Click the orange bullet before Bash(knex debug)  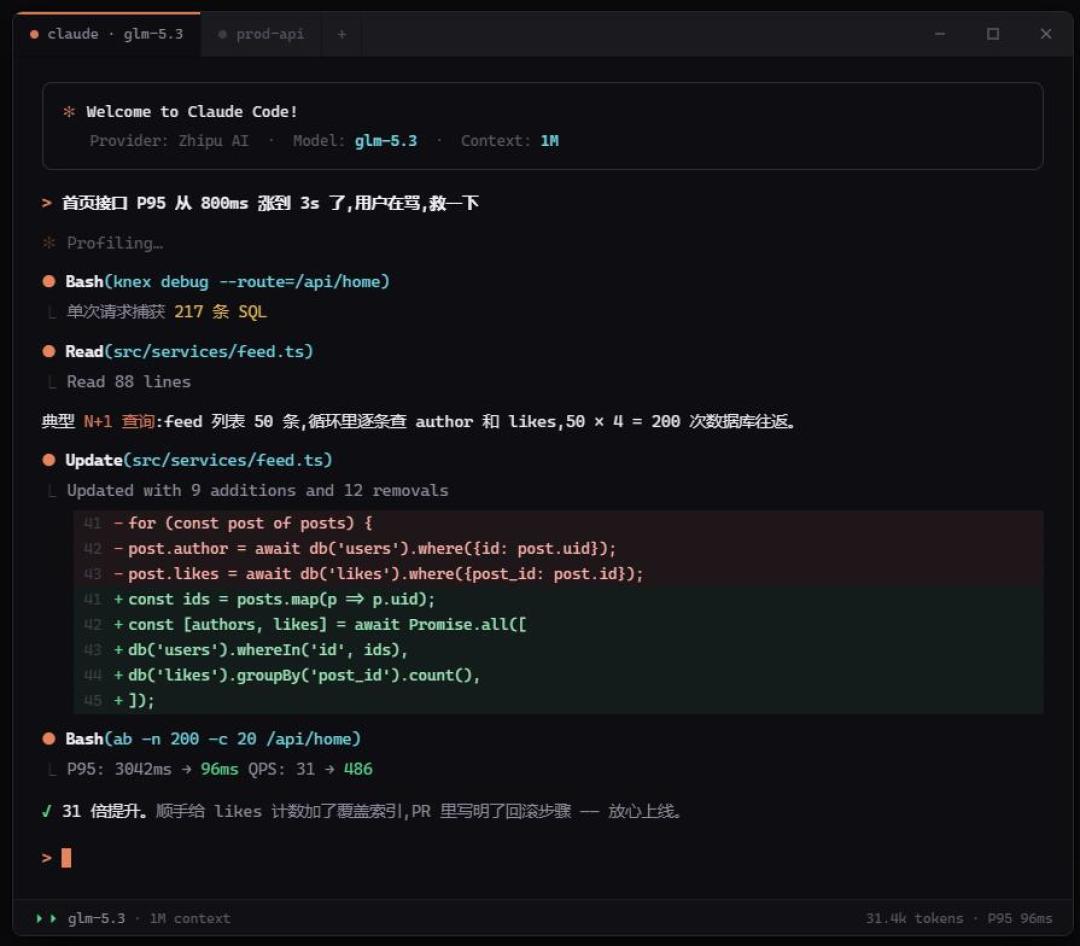49,282
